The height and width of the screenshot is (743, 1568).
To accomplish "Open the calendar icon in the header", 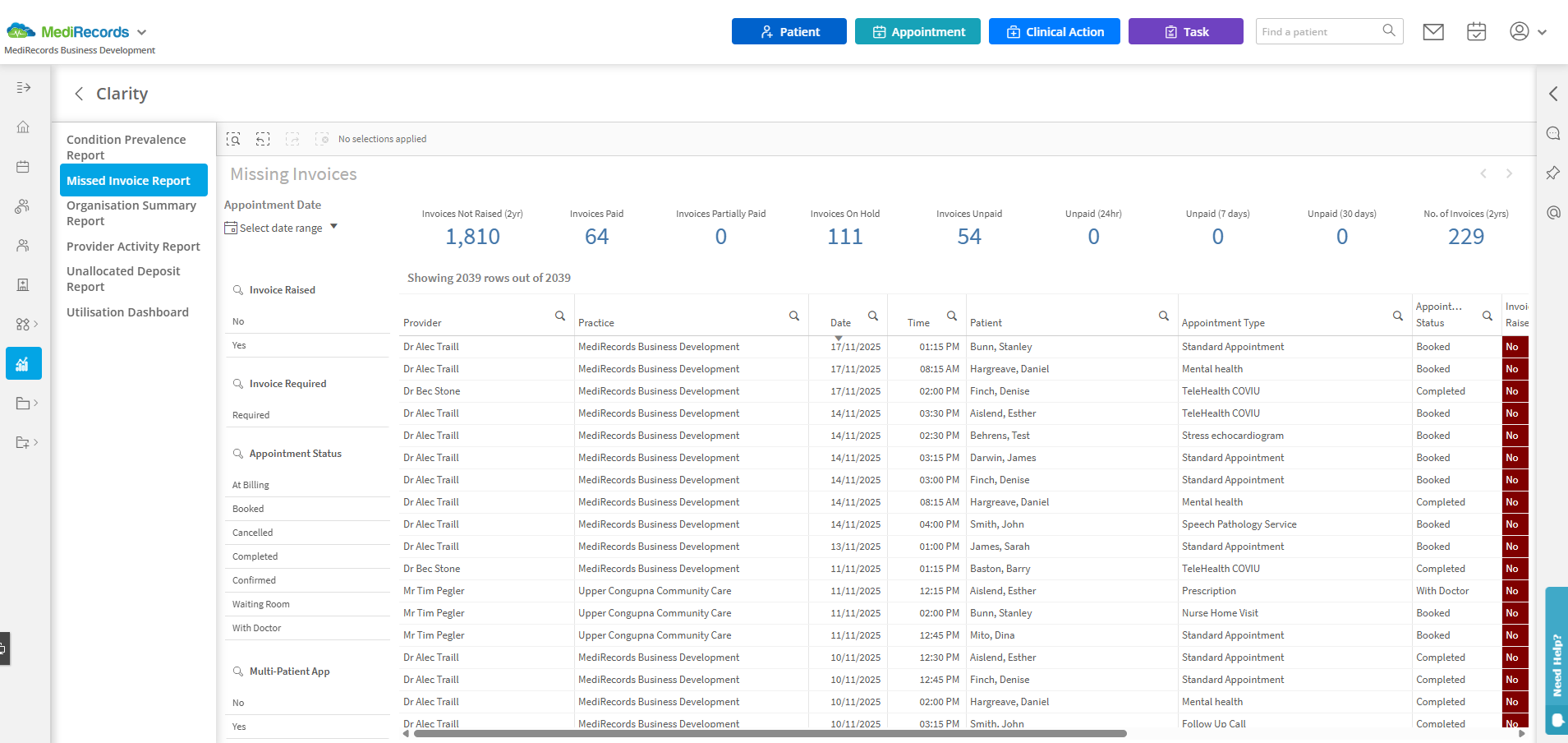I will click(1476, 32).
